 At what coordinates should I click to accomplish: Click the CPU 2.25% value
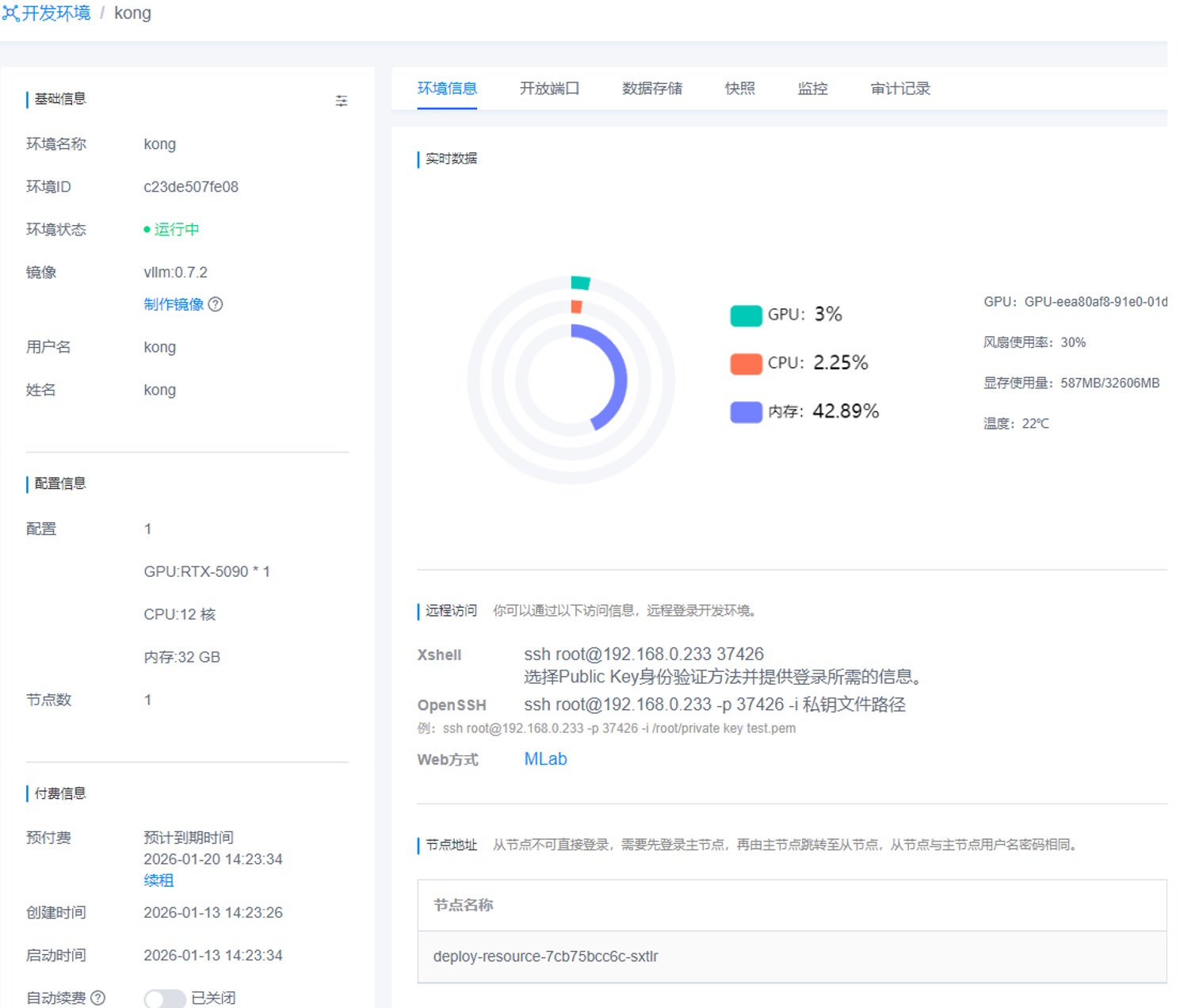point(841,363)
